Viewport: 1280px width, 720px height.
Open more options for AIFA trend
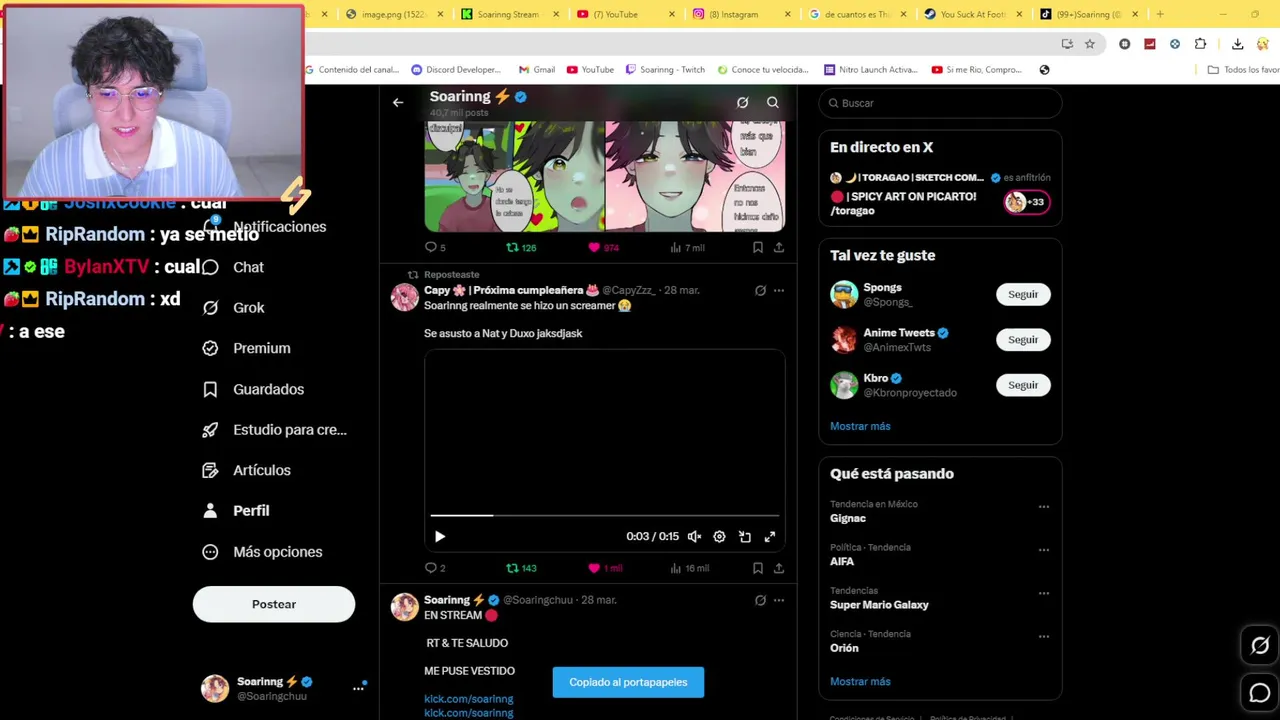[1043, 550]
